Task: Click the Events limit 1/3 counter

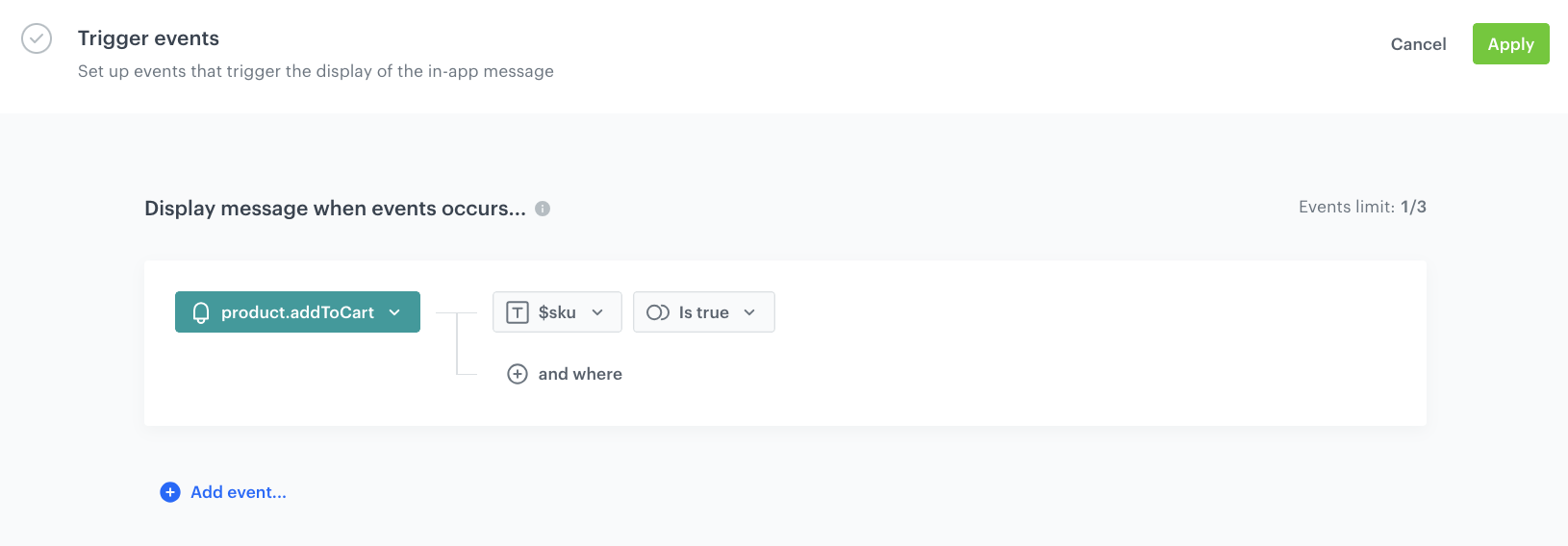Action: pos(1362,207)
